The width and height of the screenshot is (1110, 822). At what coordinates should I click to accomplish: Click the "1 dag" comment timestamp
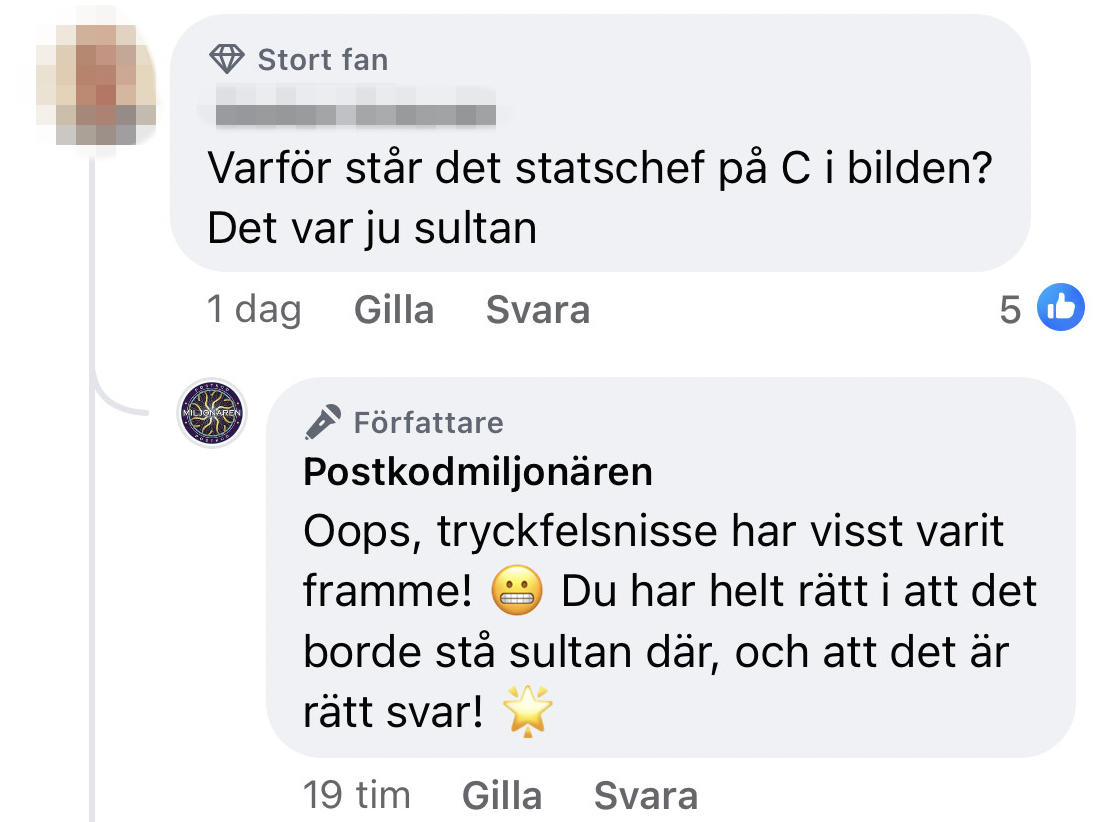pyautogui.click(x=253, y=310)
